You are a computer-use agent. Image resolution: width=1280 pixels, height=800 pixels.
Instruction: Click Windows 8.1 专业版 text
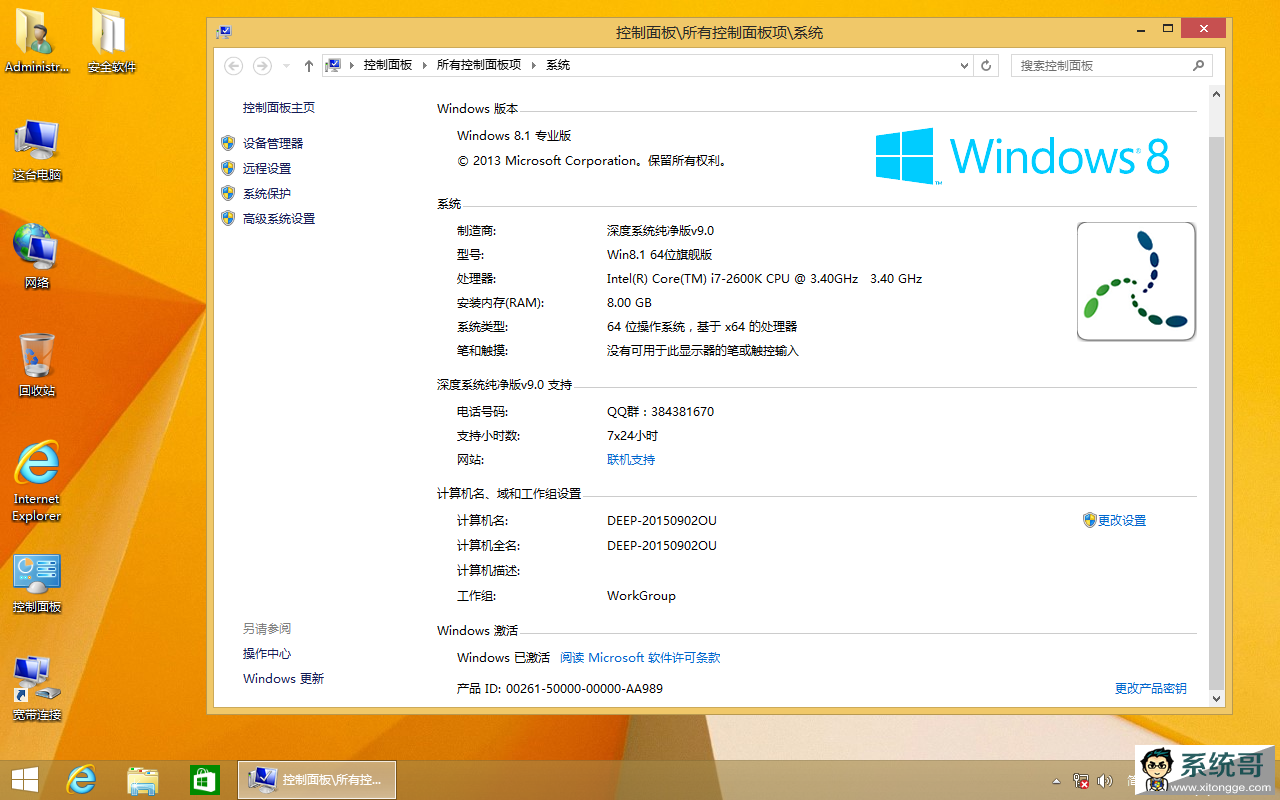(514, 136)
